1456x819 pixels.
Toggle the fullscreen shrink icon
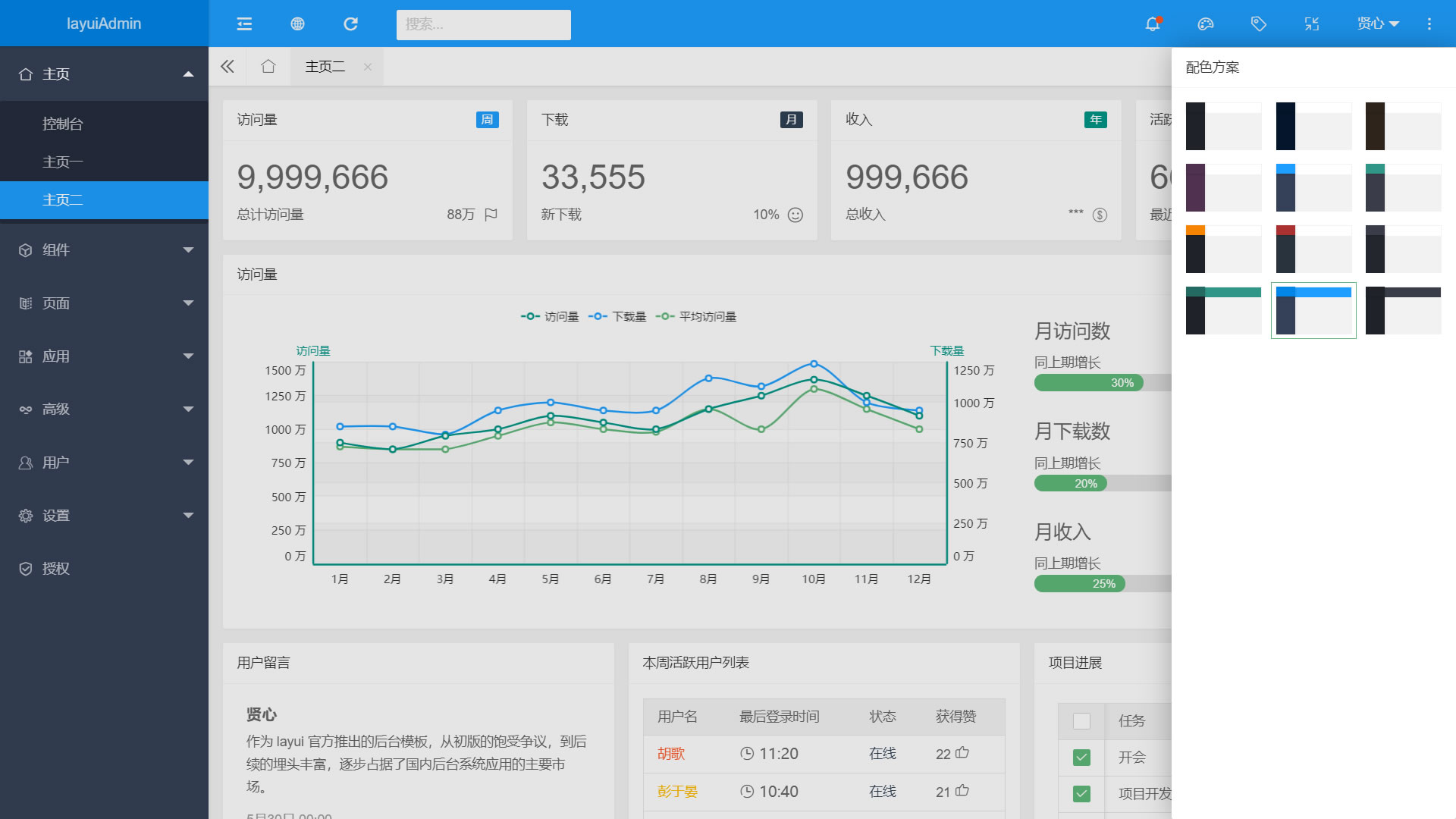pyautogui.click(x=1312, y=24)
